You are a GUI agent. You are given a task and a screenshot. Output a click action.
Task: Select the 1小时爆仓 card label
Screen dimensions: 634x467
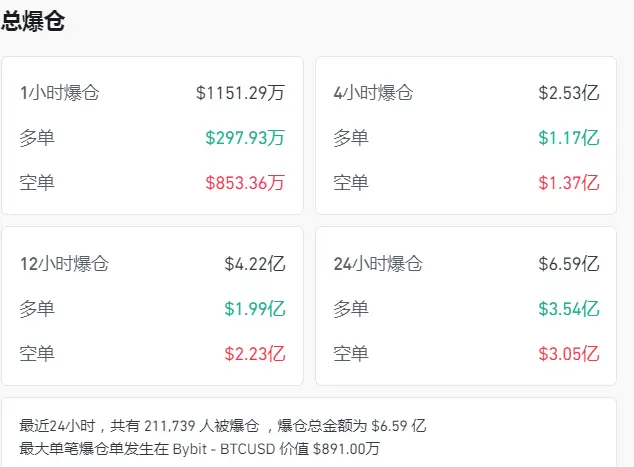[x=59, y=93]
